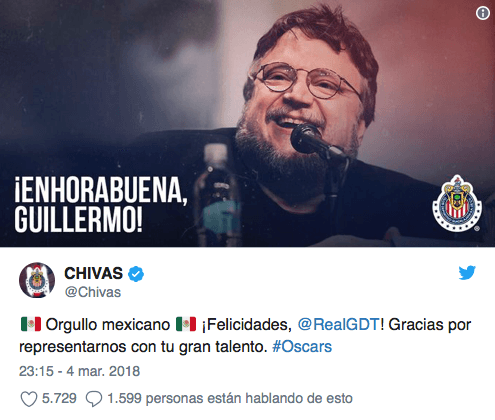The image size is (495, 420).
Task: Click the Chivas crest logo on the photo
Action: 457,204
